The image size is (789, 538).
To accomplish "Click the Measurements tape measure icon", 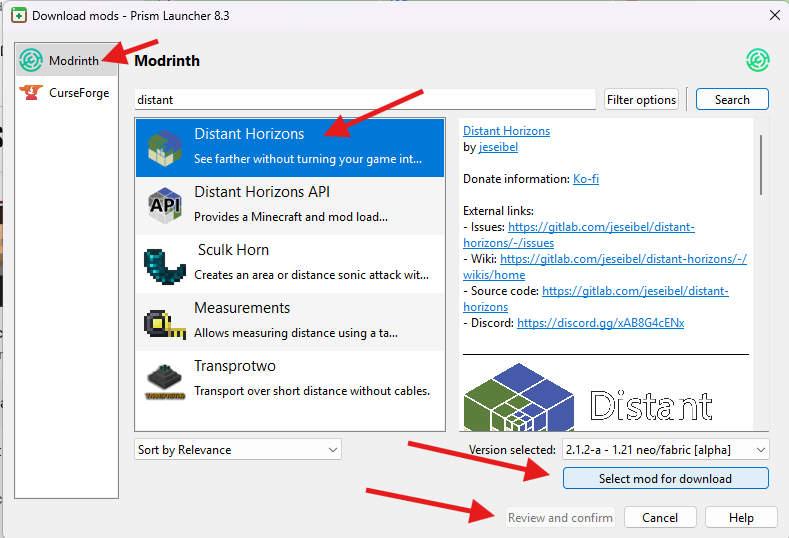I will [165, 324].
